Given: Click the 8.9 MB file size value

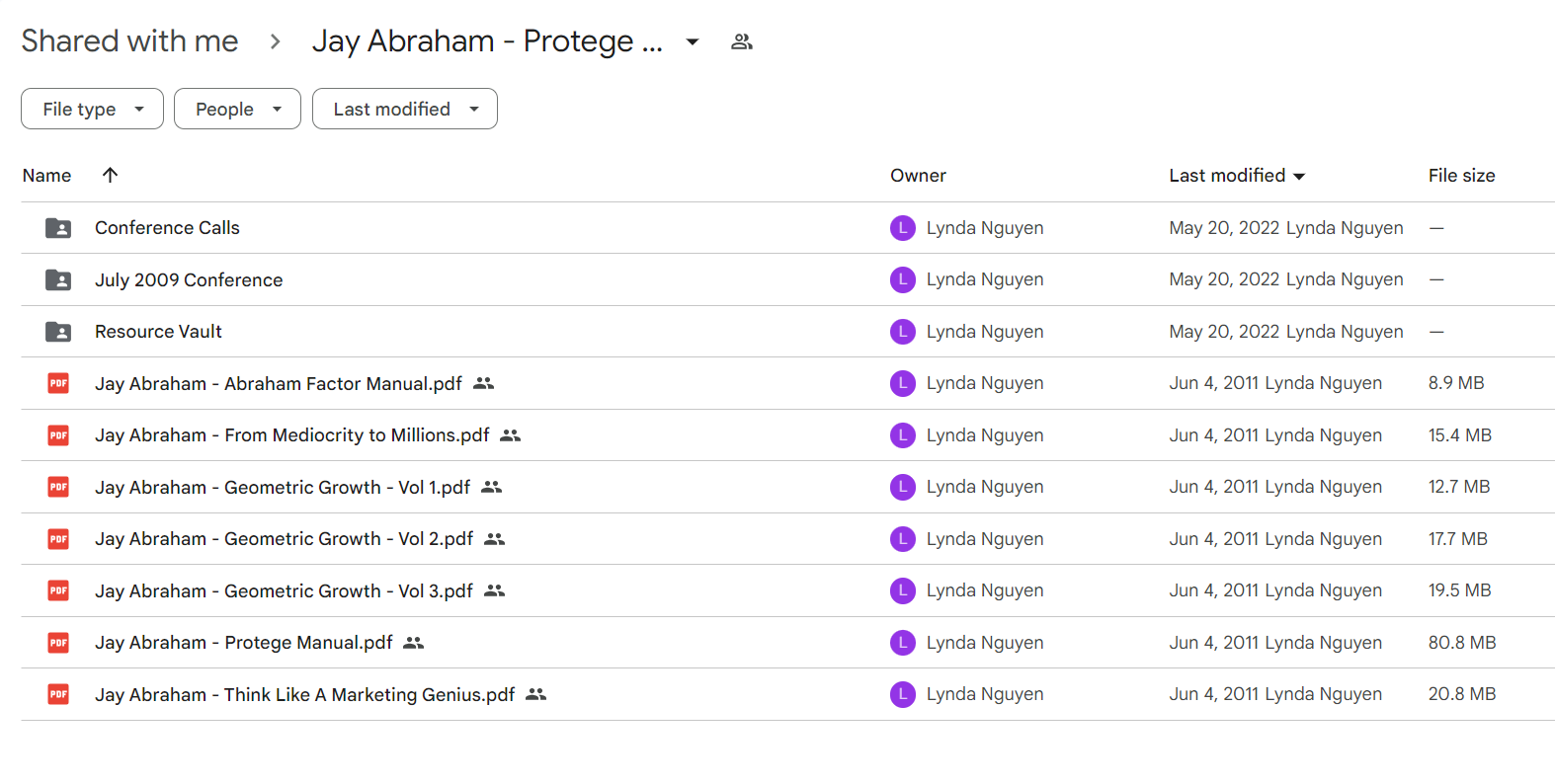Looking at the screenshot, I should click(x=1456, y=383).
